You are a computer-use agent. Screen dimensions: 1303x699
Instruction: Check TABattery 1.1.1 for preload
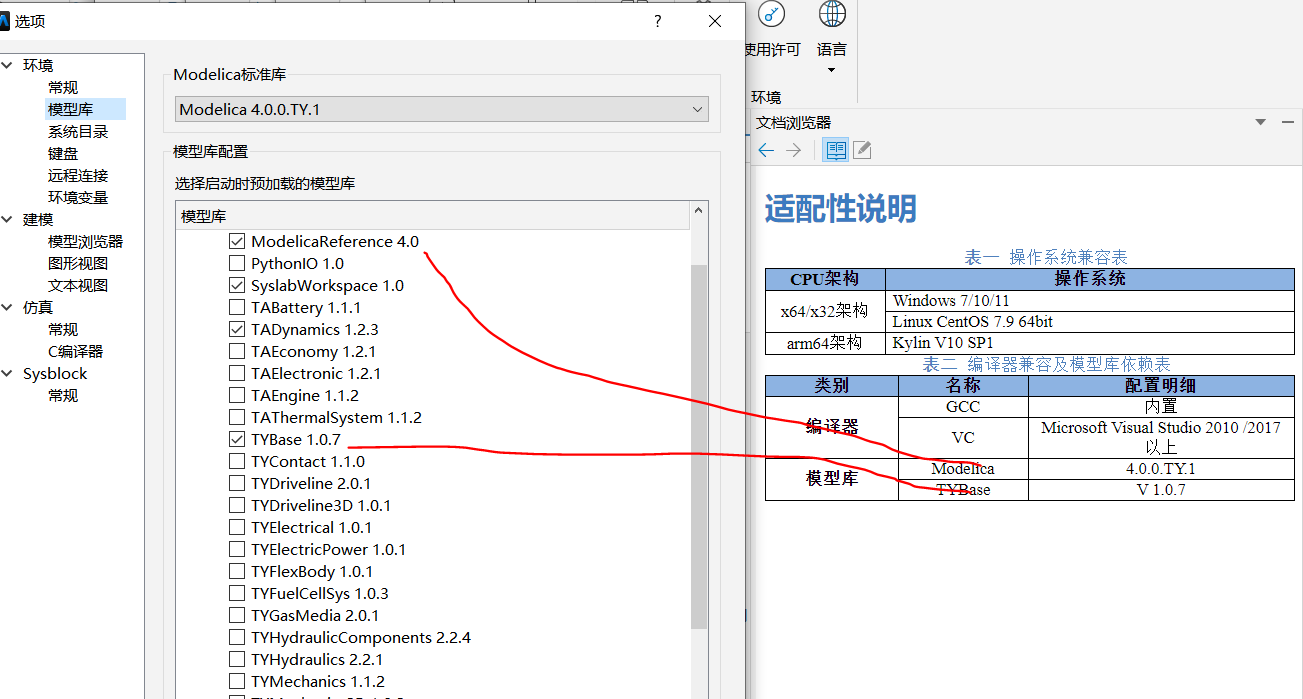click(237, 307)
